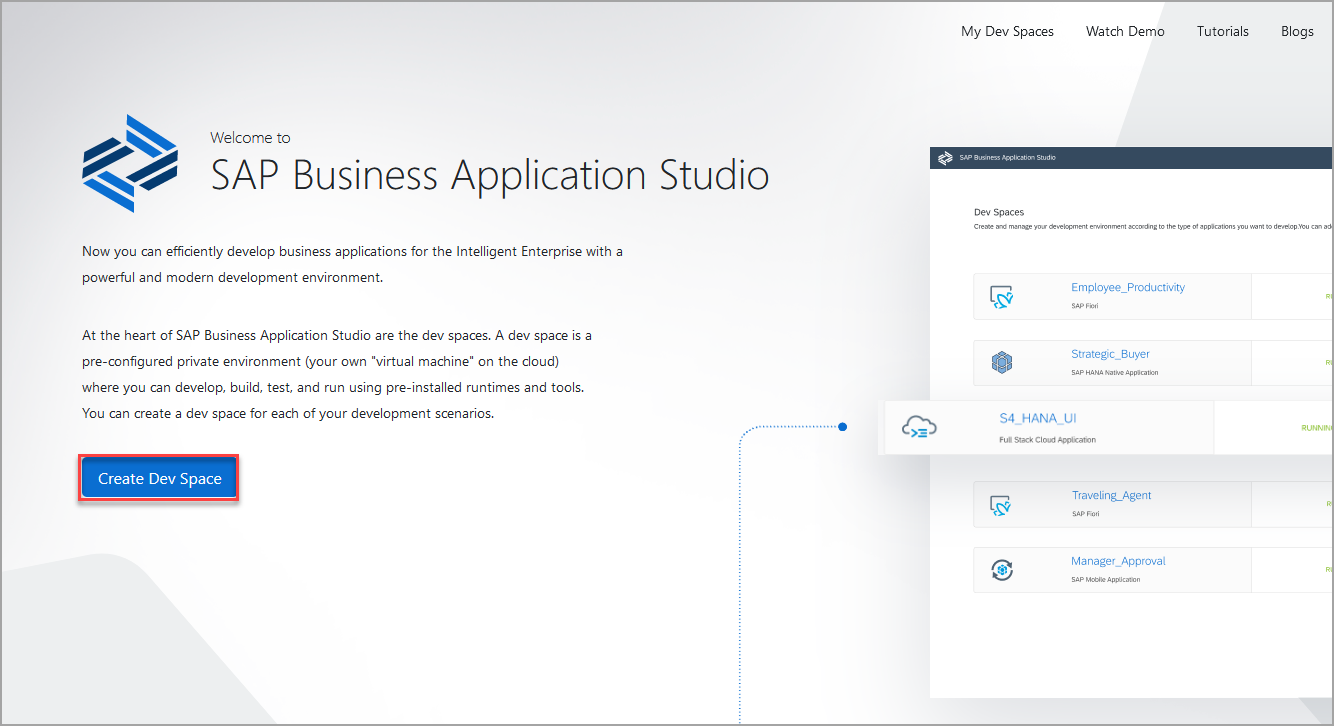This screenshot has width=1334, height=726.
Task: Click the 'Welcome to' text above title
Action: click(251, 138)
